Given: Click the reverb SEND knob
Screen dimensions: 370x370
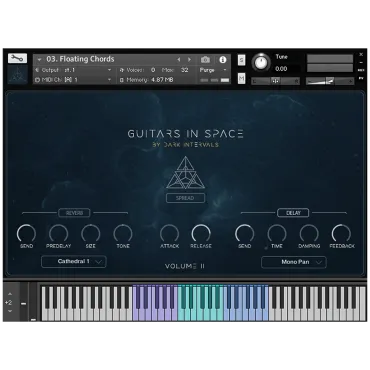Looking at the screenshot, I should (x=27, y=233).
